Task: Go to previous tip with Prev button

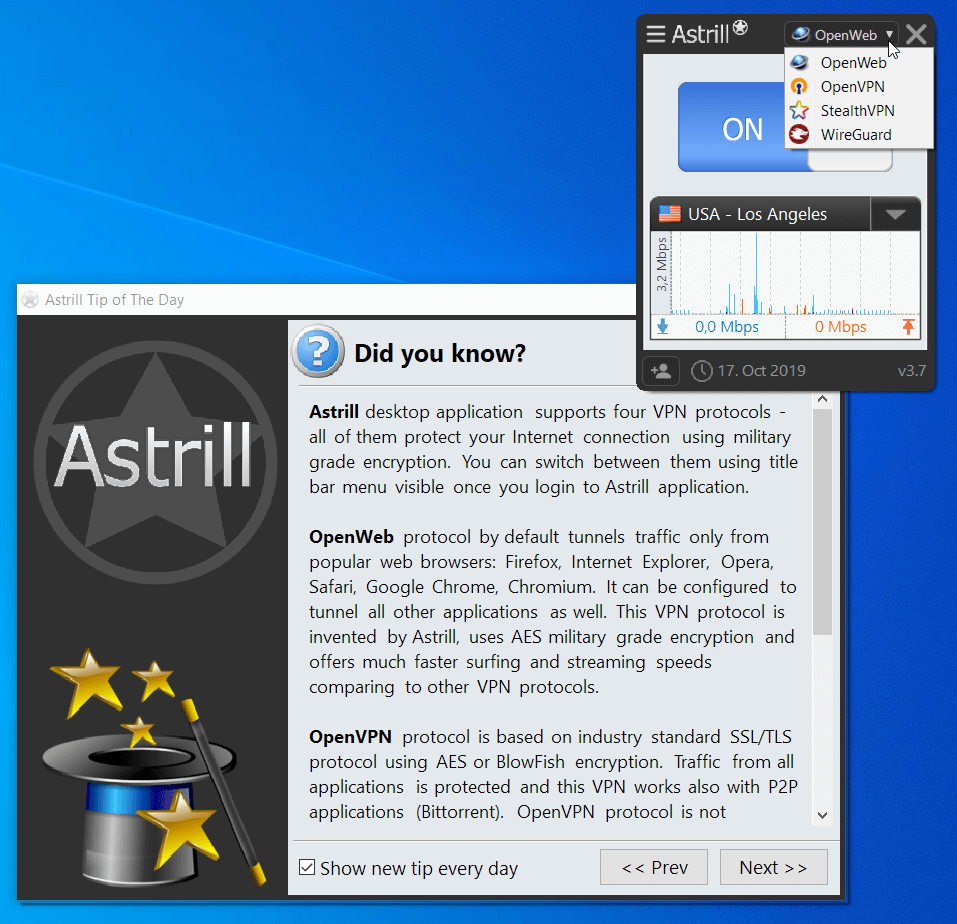Action: 654,867
